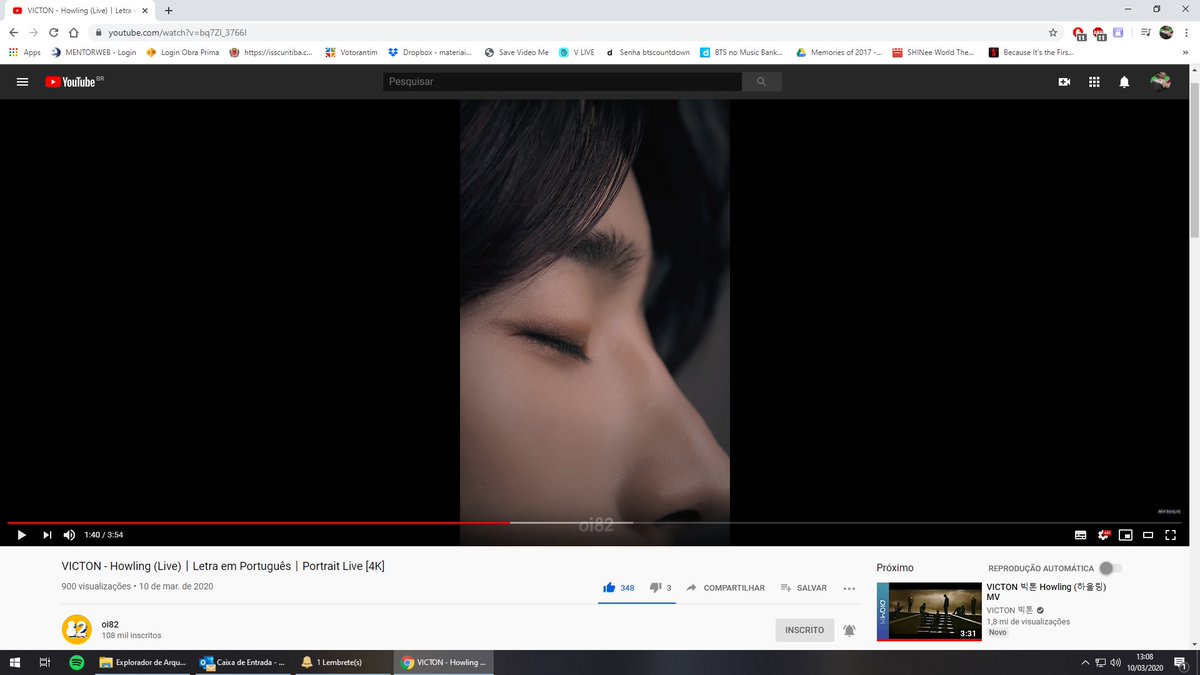The height and width of the screenshot is (675, 1200).
Task: Open the VICTON 빅톤 Howling MV title
Action: [x=1046, y=592]
